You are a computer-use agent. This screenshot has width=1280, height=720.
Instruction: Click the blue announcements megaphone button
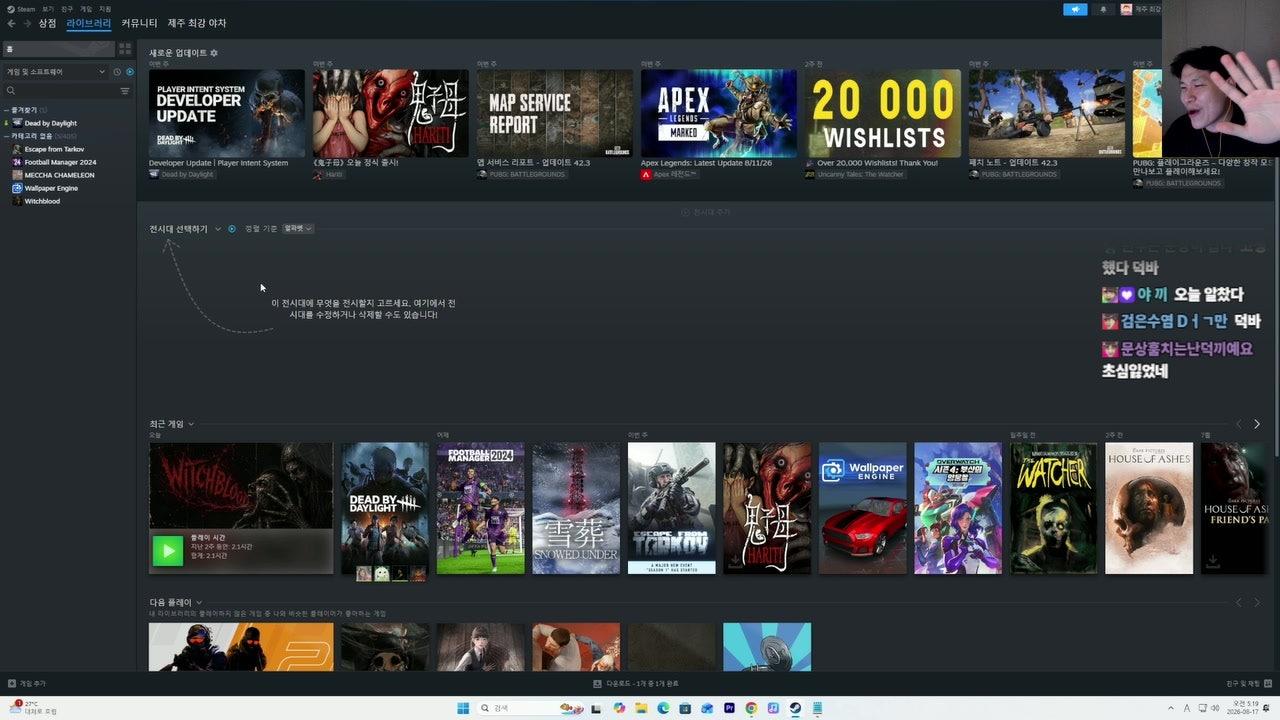pos(1075,9)
